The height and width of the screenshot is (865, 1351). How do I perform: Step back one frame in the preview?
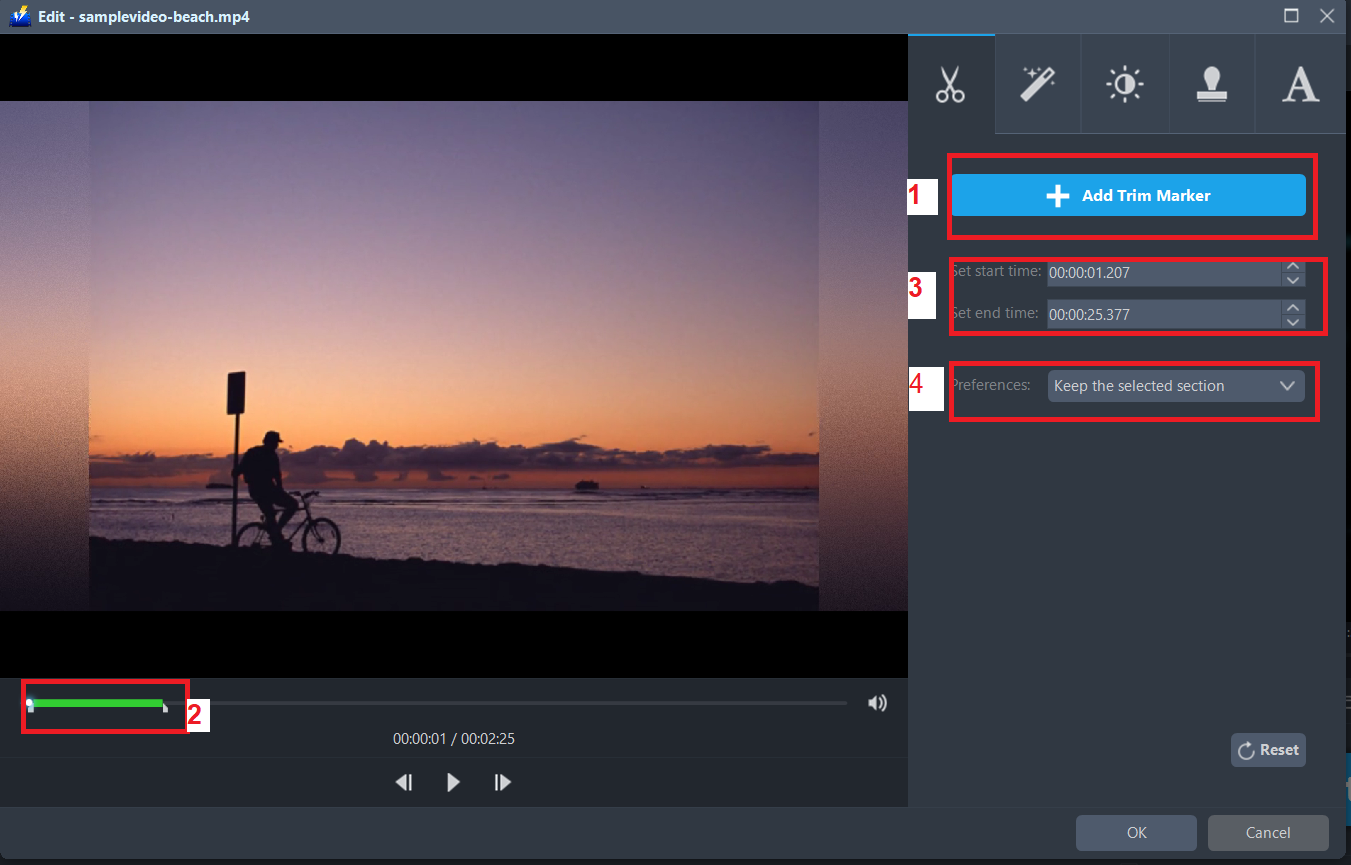point(404,782)
